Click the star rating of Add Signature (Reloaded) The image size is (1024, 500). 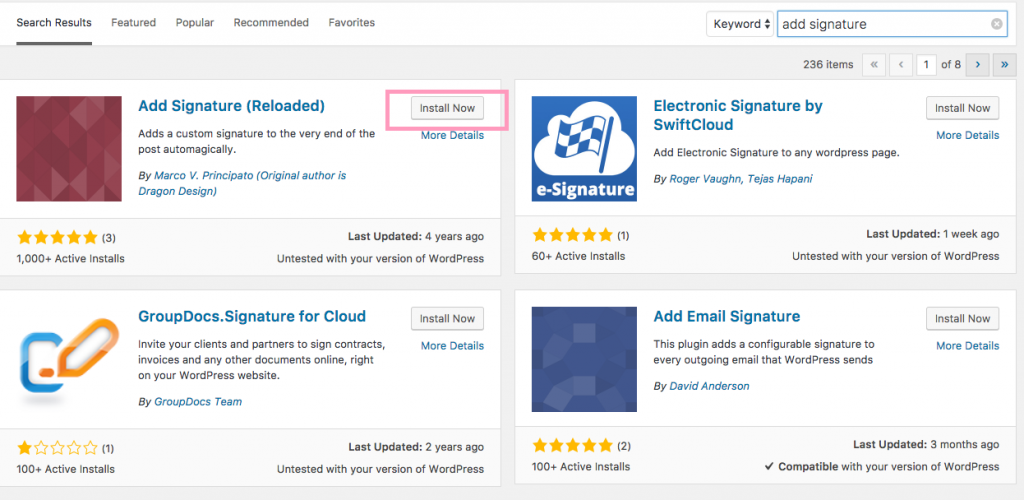tap(57, 237)
